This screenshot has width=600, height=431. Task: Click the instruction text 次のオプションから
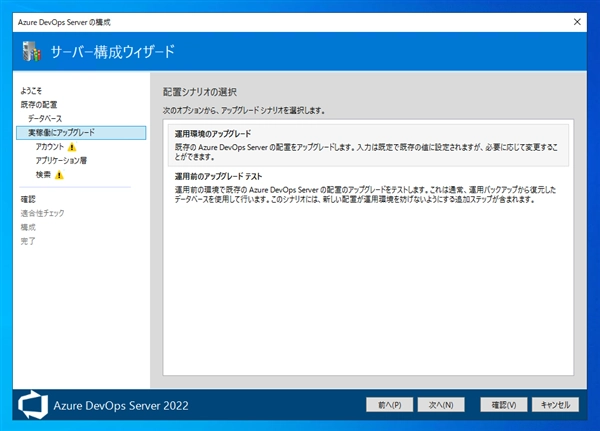pos(244,111)
